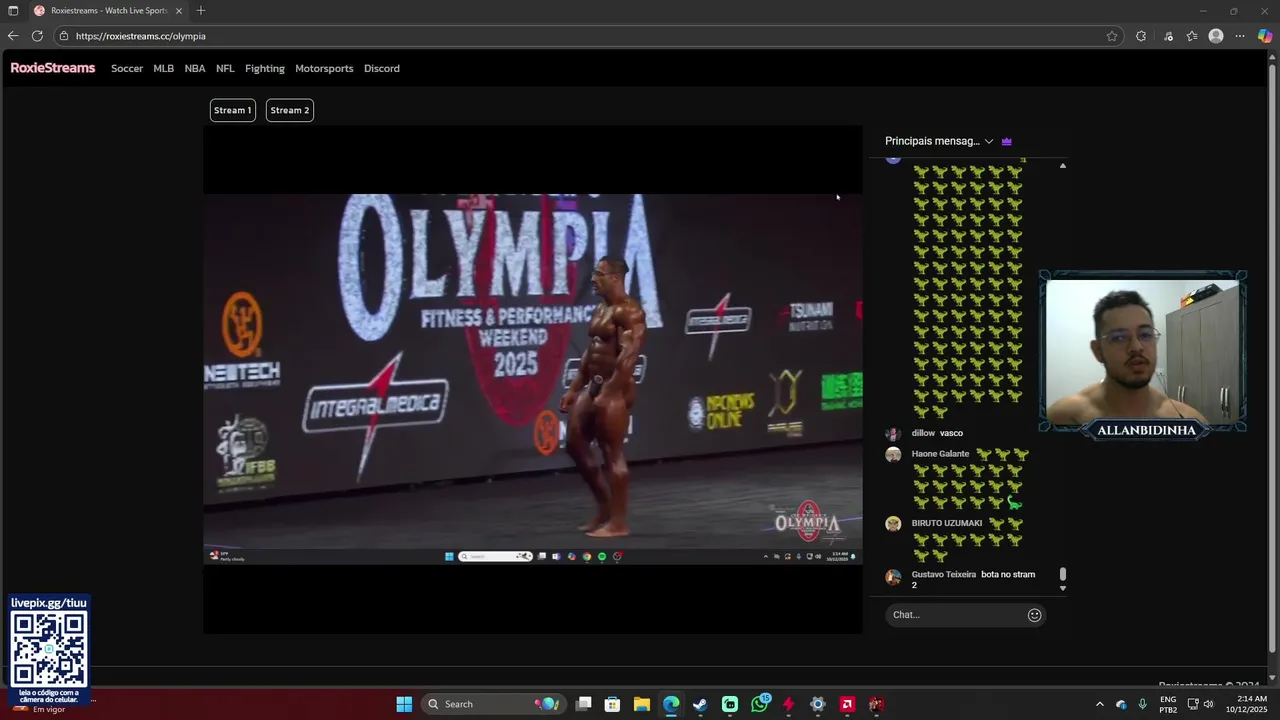
Task: Switch to Stream 2
Action: coord(290,110)
